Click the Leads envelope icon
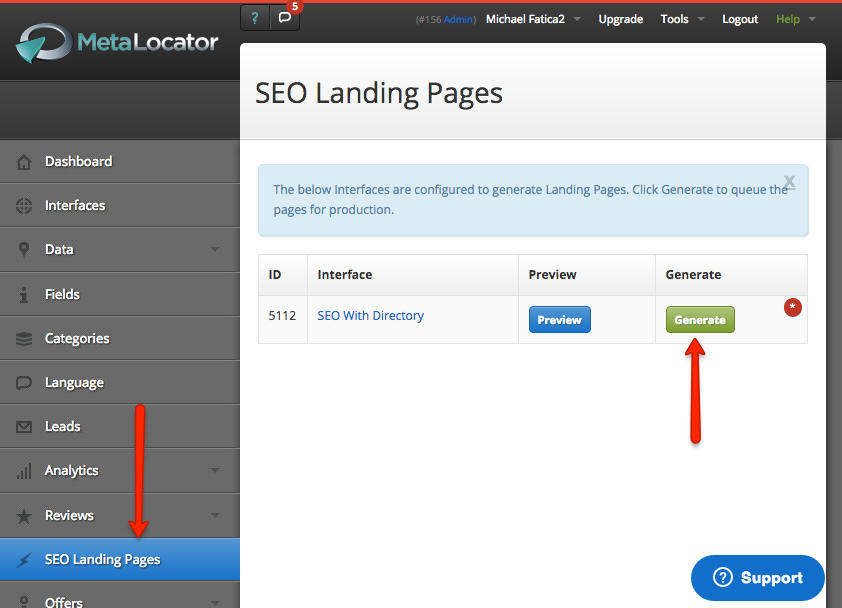 coord(24,427)
